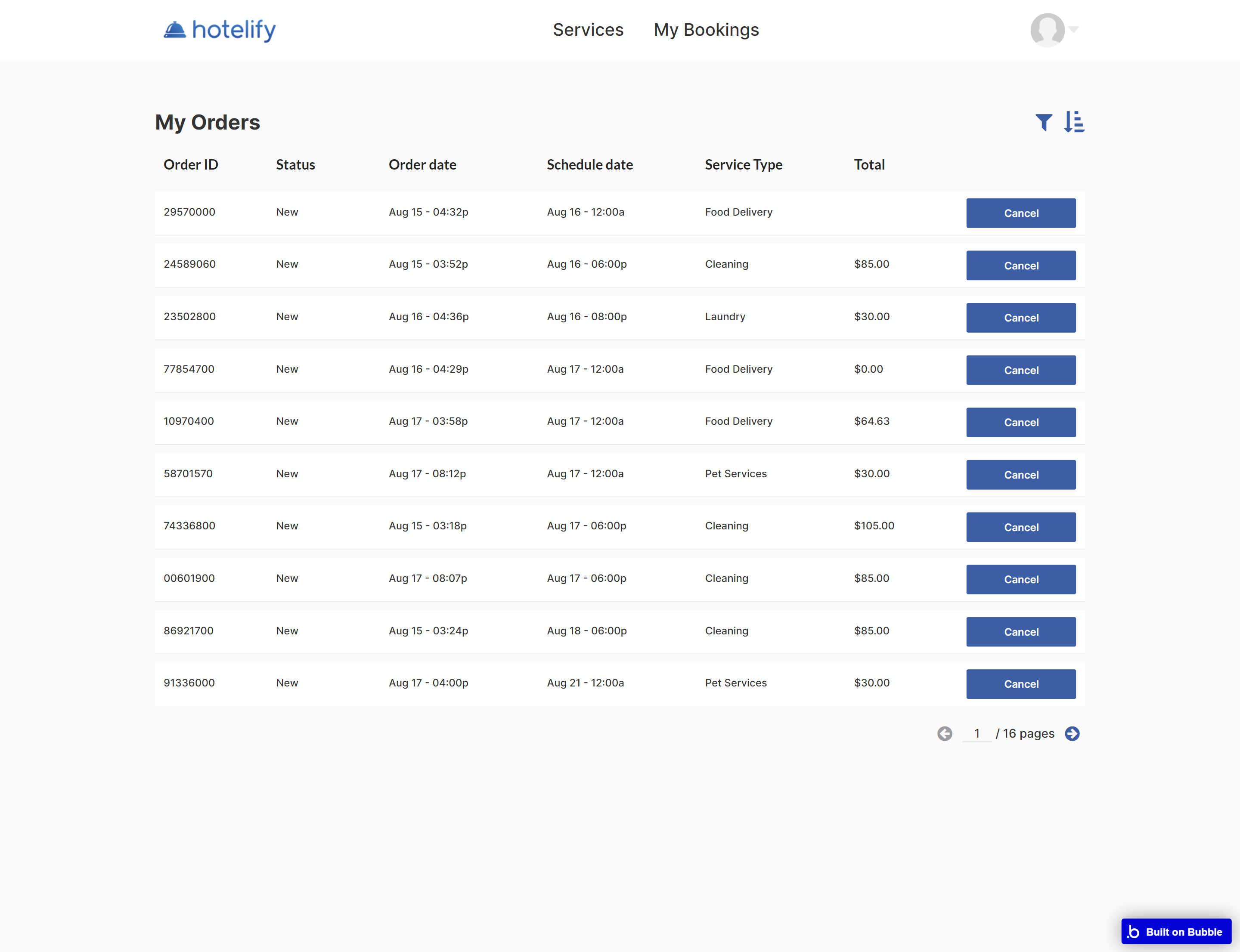This screenshot has width=1240, height=952.
Task: Select order ID 24589060 text
Action: pyautogui.click(x=189, y=264)
